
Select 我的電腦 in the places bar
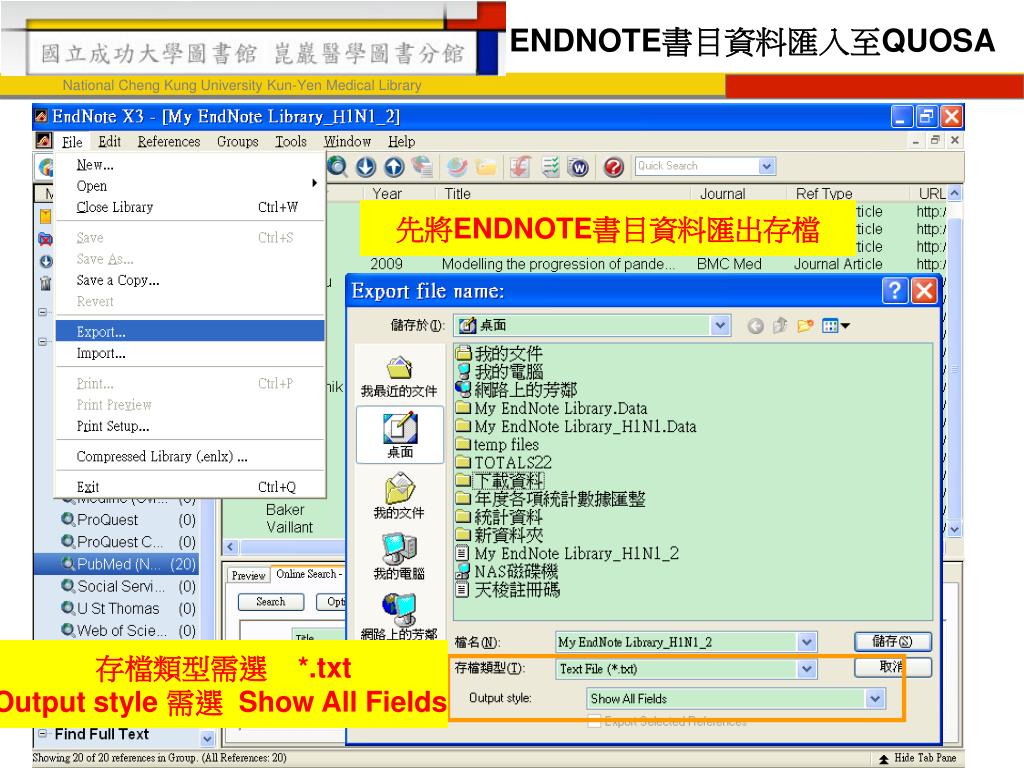399,557
